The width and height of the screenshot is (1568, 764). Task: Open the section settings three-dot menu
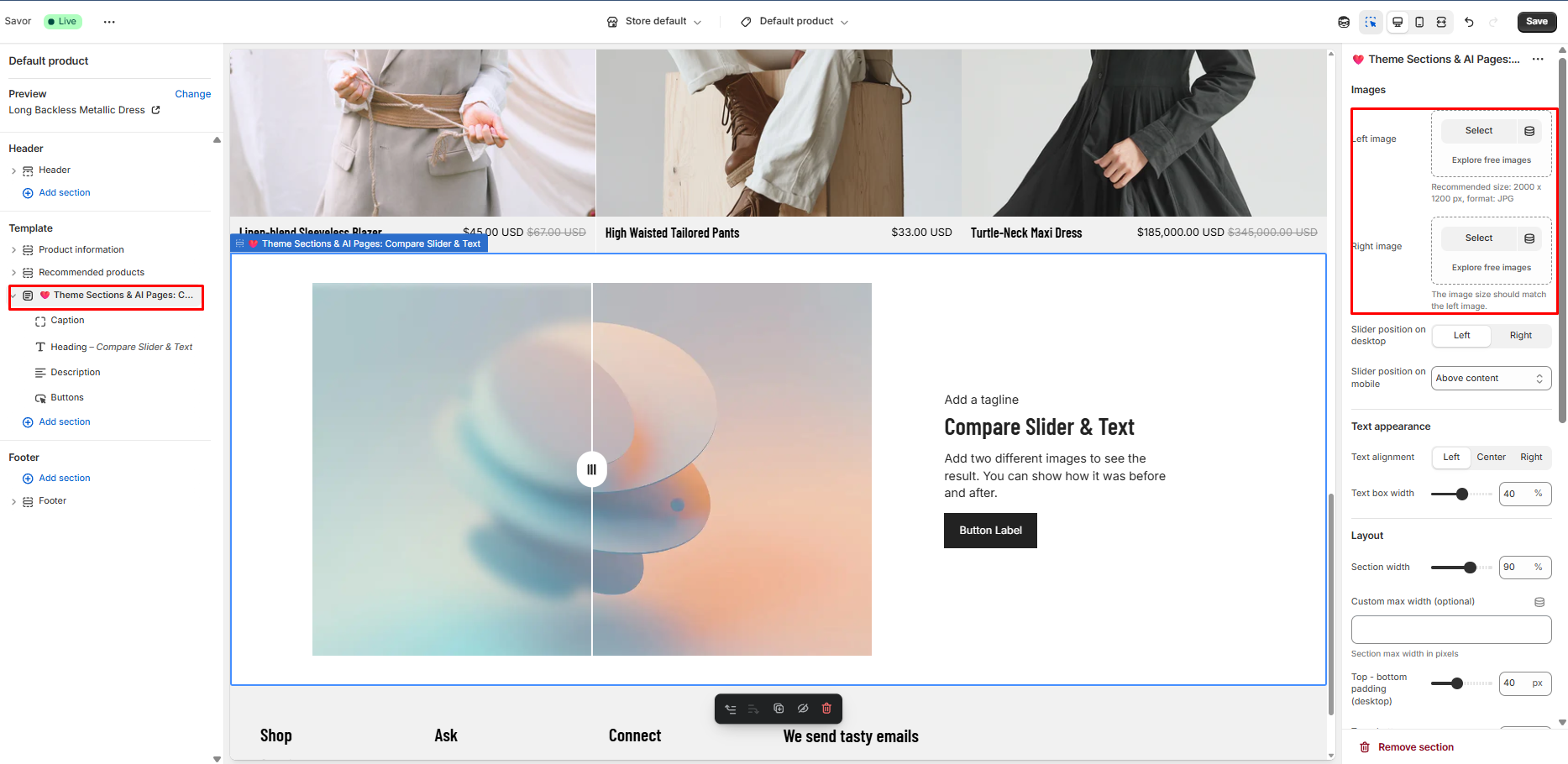(x=1538, y=59)
